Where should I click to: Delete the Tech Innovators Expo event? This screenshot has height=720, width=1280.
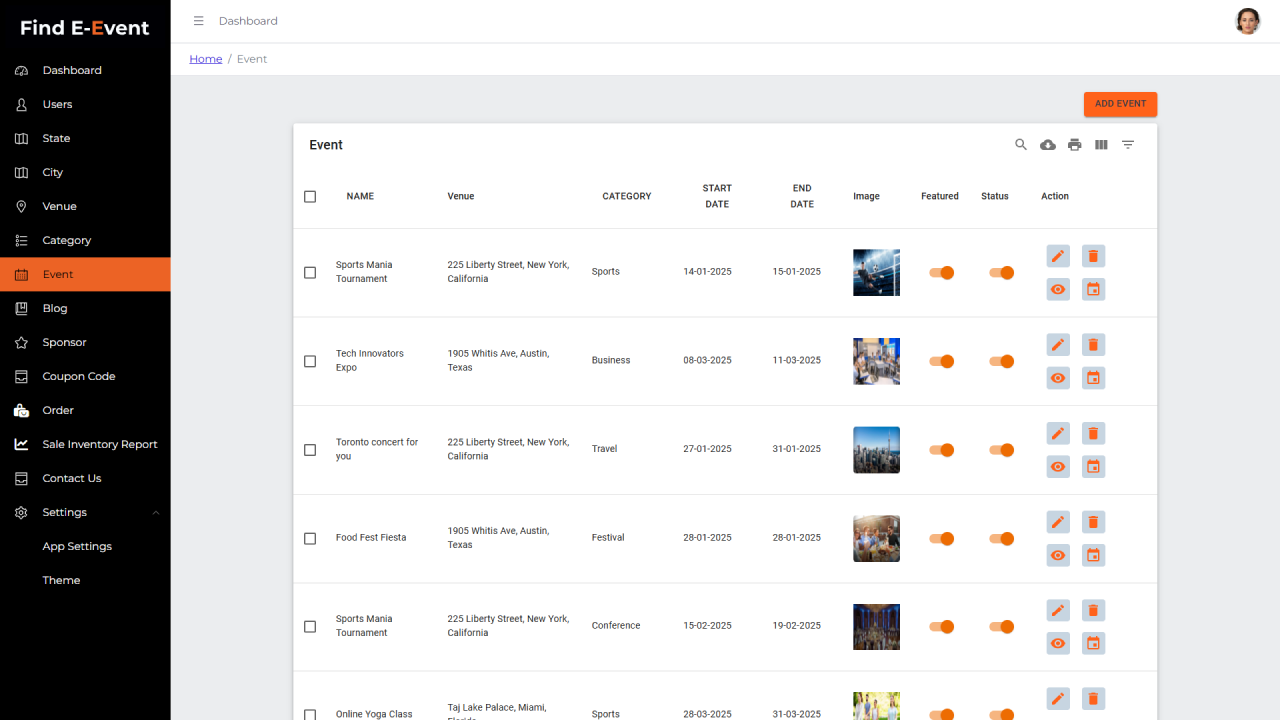click(1093, 344)
